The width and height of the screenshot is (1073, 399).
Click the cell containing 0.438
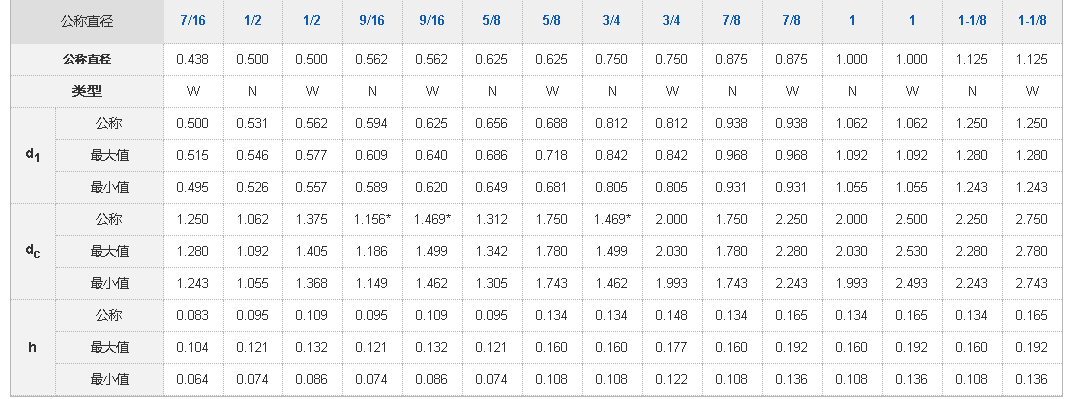click(193, 60)
